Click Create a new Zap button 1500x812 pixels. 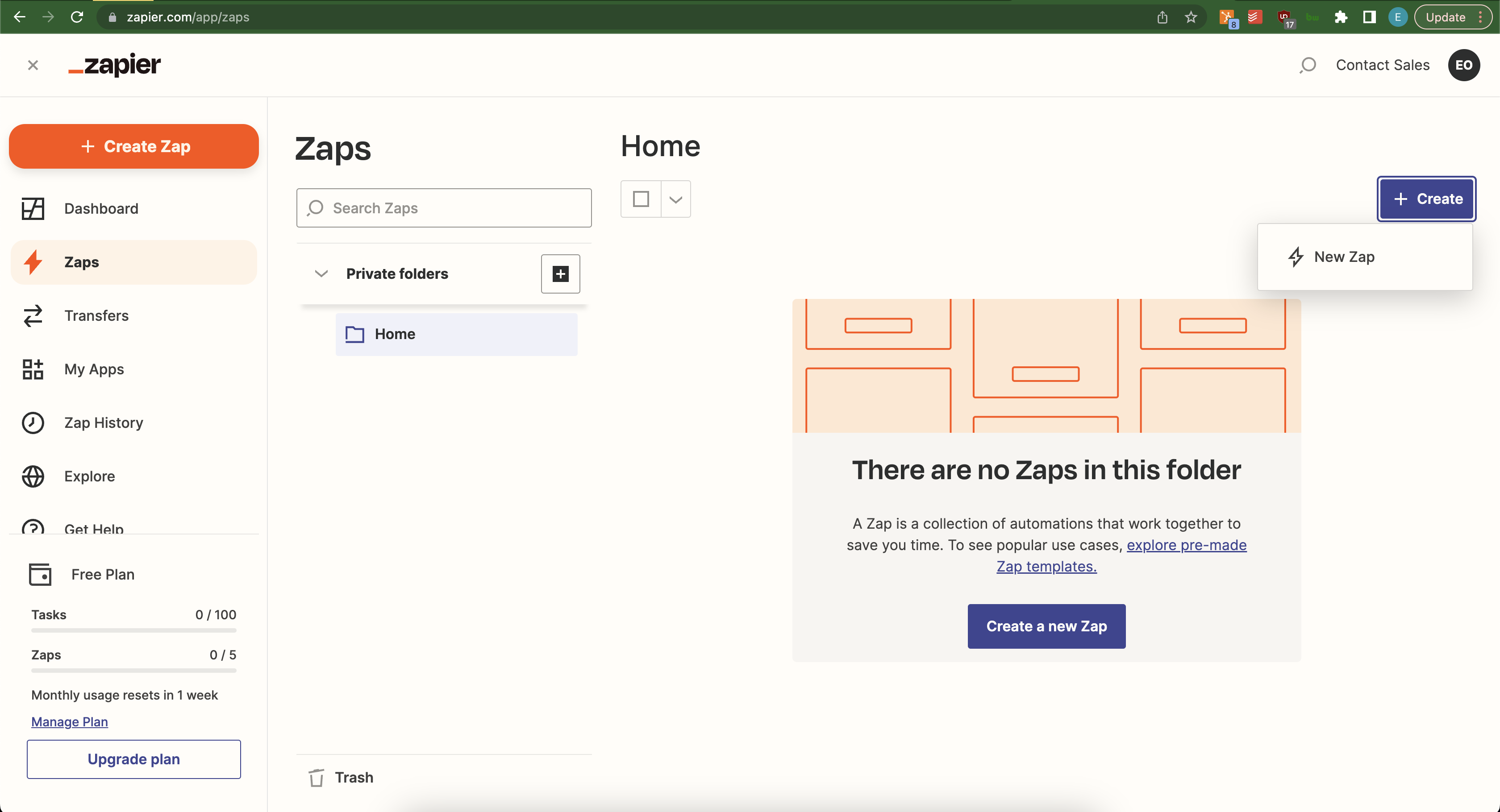[1046, 626]
